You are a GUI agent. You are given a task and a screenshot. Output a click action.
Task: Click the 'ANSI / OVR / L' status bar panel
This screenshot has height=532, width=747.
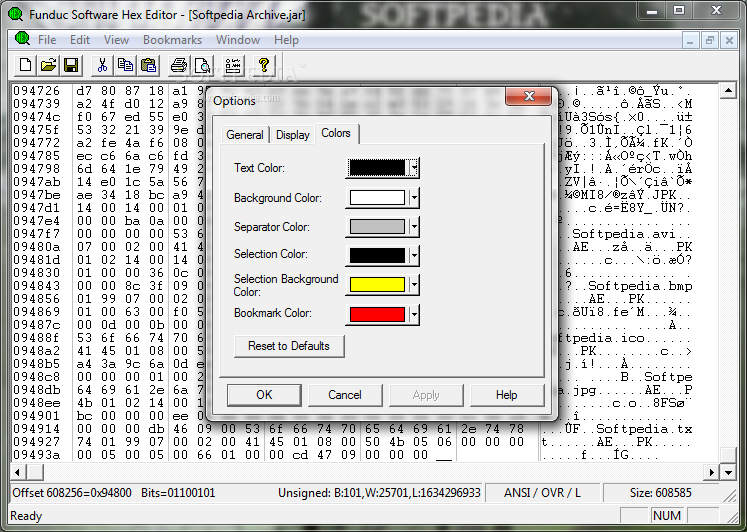tap(542, 493)
